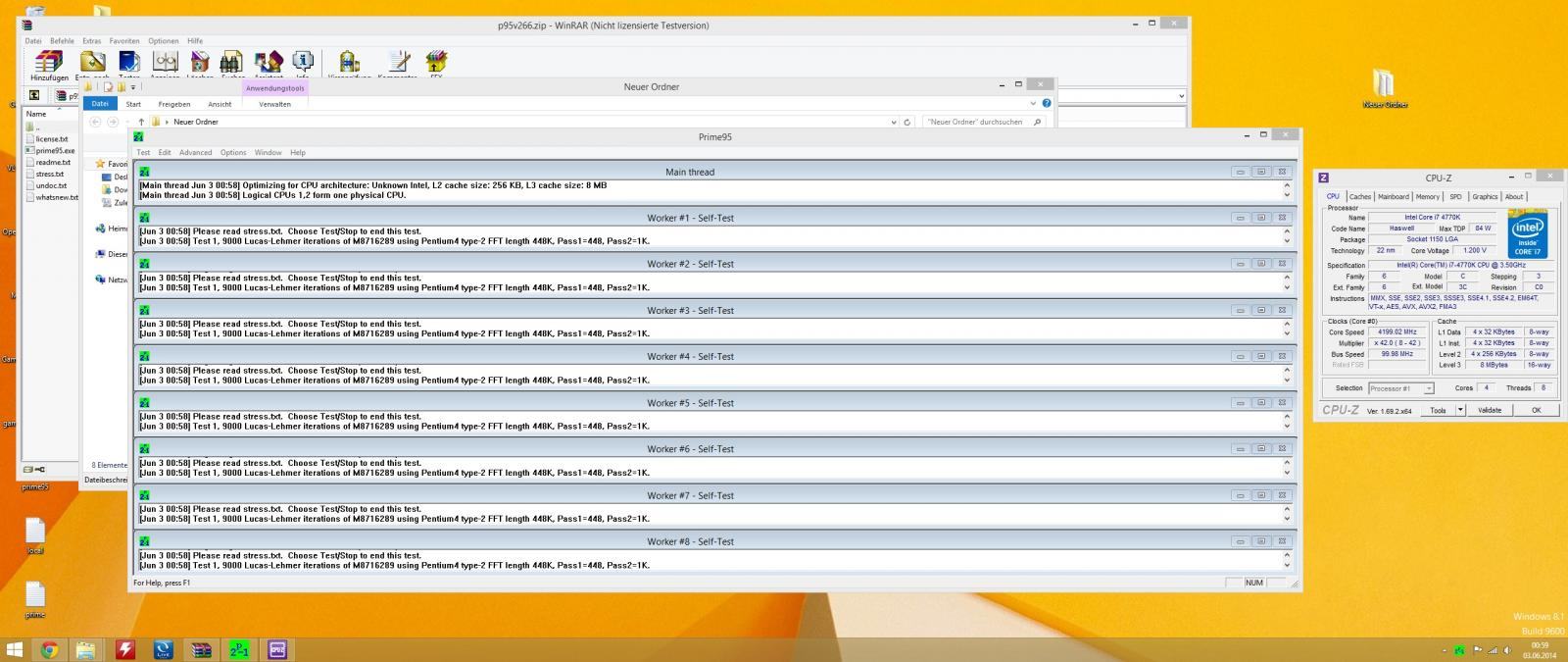Show hidden tray icons arrow
This screenshot has width=1568, height=662.
1444,650
